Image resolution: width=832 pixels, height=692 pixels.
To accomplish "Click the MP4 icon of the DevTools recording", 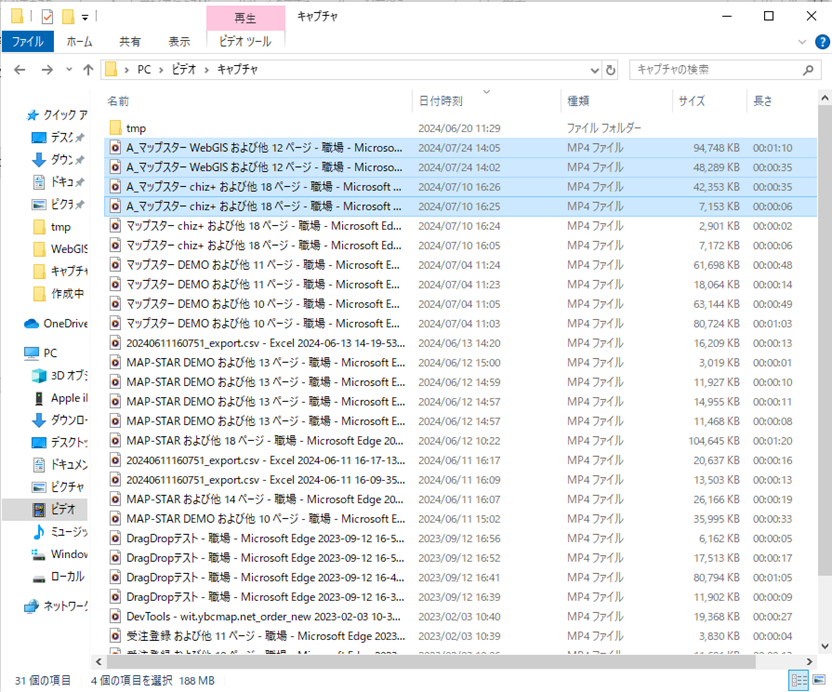I will click(x=115, y=617).
